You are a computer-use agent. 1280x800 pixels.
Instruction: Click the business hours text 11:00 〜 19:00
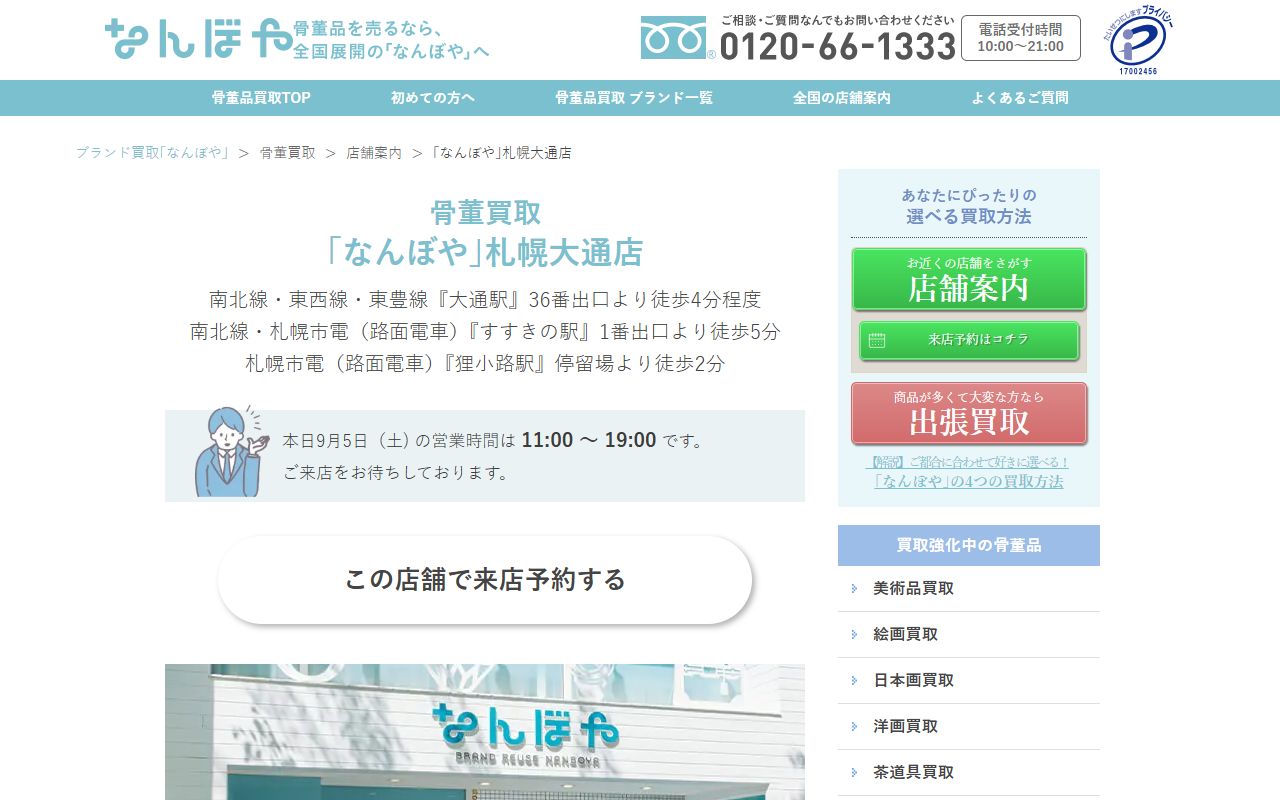pyautogui.click(x=589, y=440)
